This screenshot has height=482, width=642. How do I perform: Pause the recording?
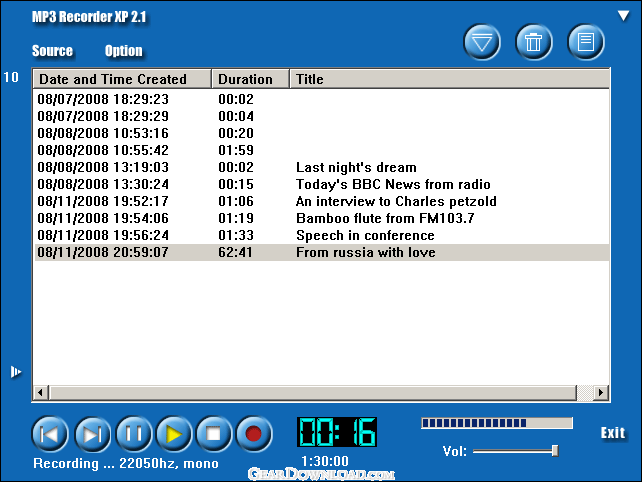133,434
